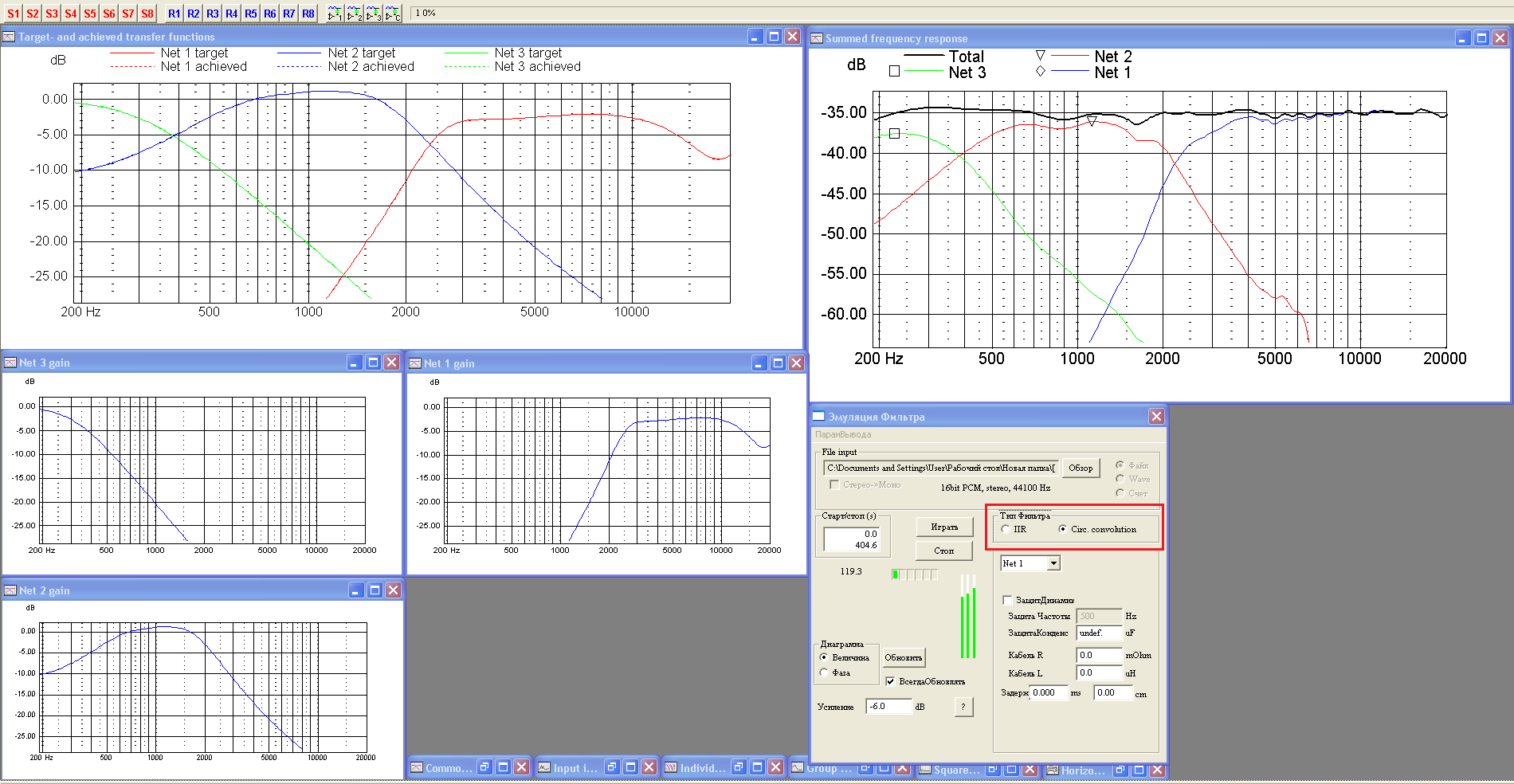
Task: Click the filter network C toolbar icon
Action: click(x=393, y=14)
